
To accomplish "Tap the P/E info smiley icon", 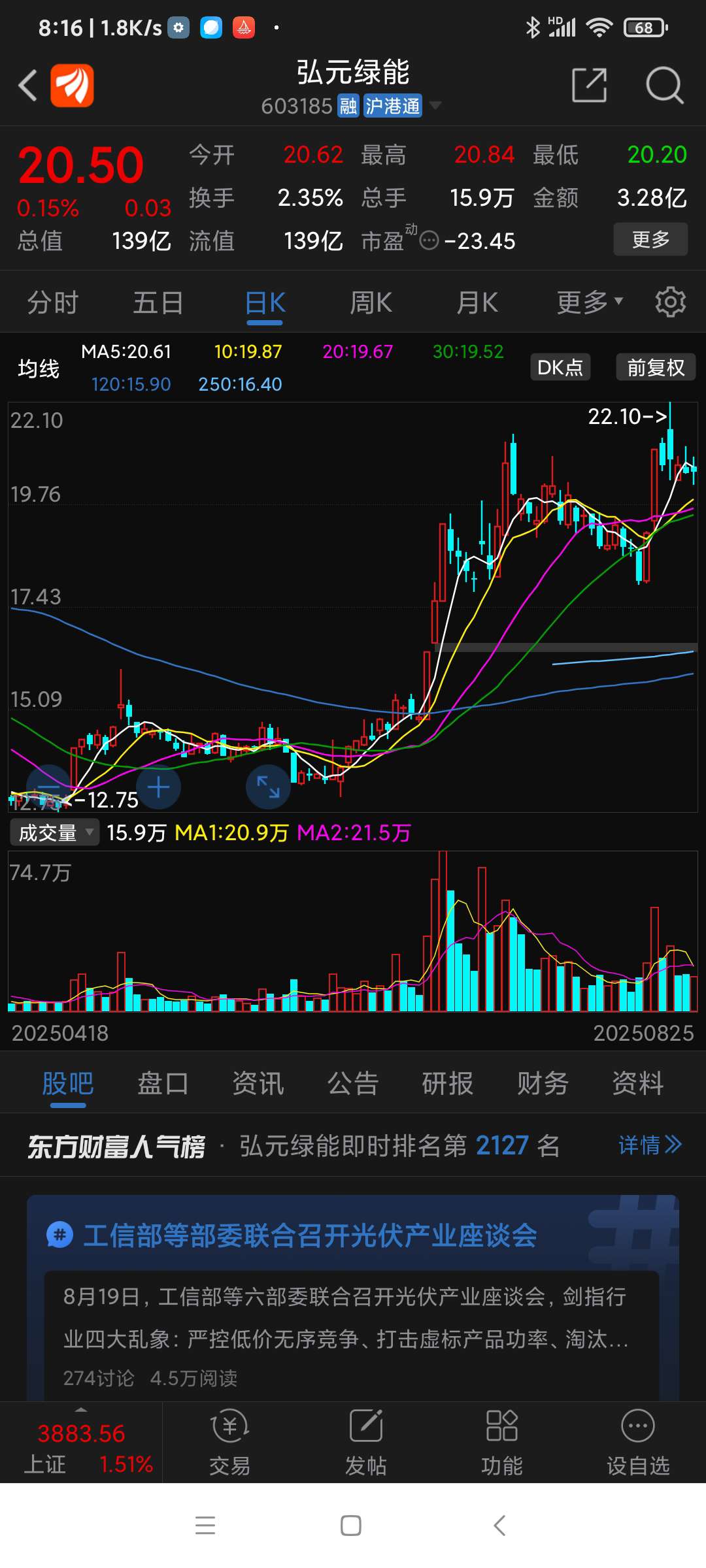I will coord(429,241).
